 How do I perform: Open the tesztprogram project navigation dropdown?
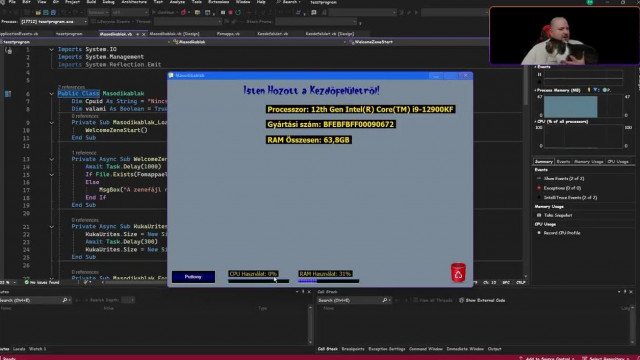pos(85,42)
